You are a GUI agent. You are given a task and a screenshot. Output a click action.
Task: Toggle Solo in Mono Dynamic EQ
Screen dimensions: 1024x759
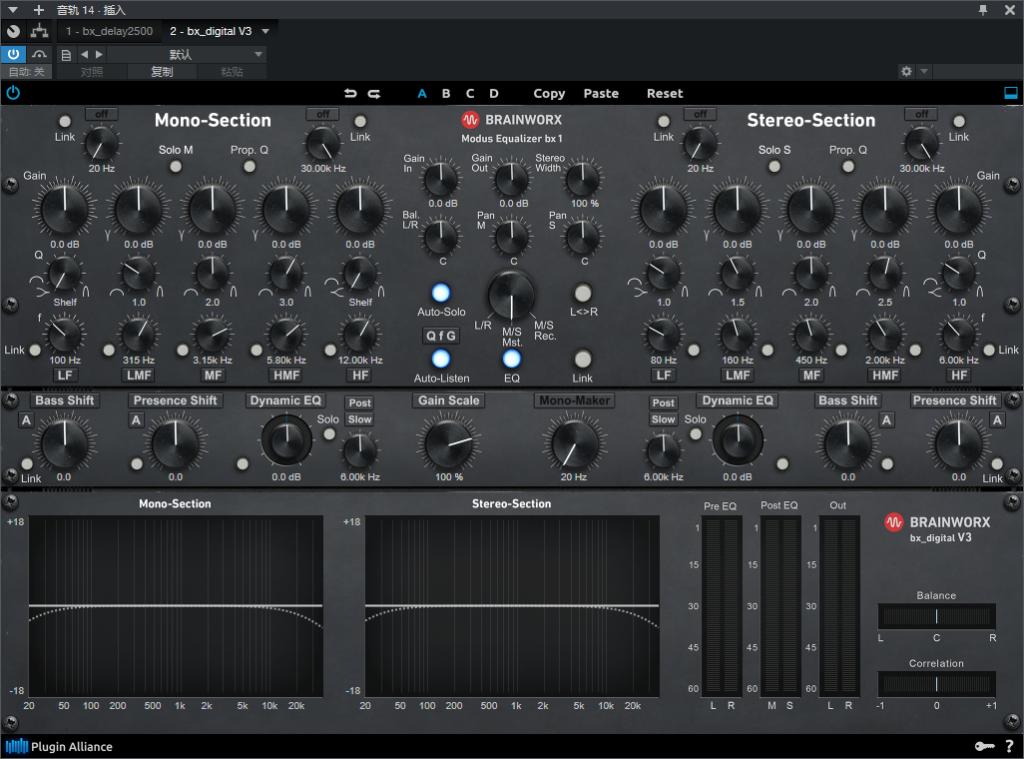[329, 434]
